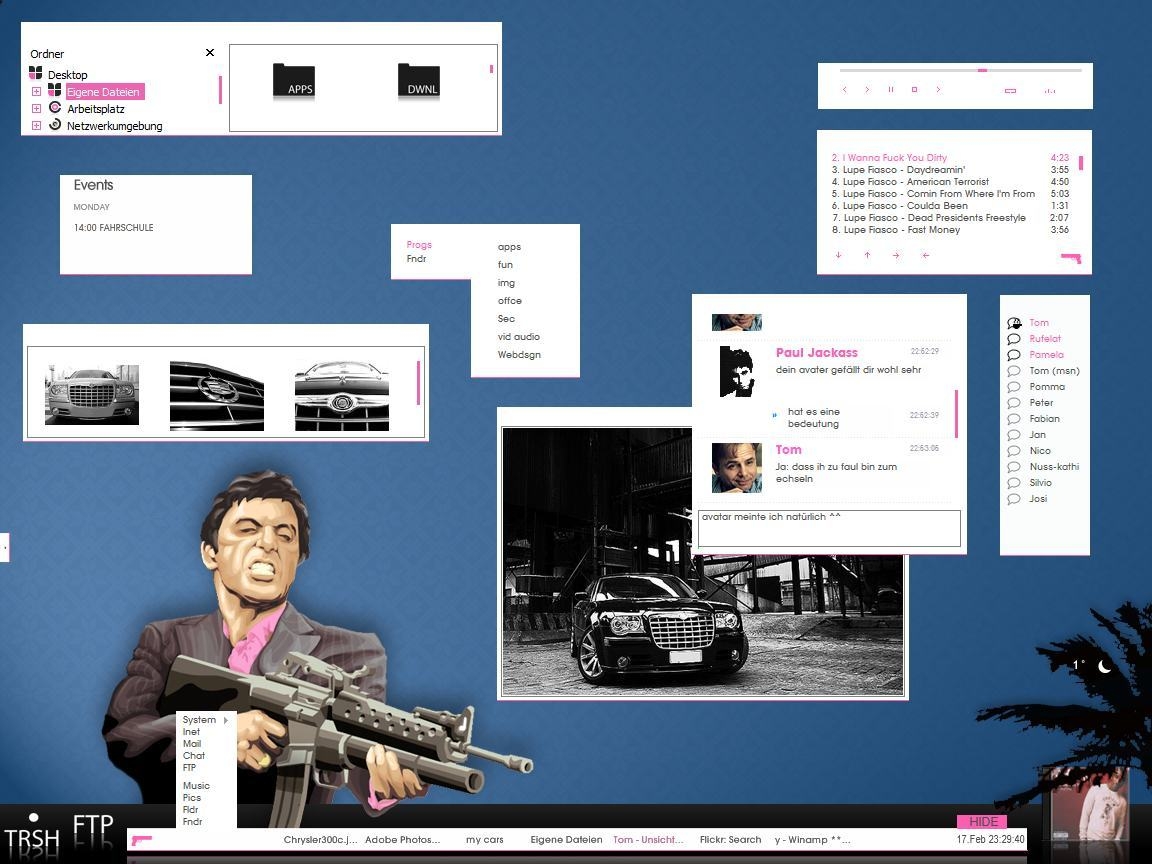The height and width of the screenshot is (864, 1152).
Task: Open the apps submenu entry
Action: pos(509,247)
